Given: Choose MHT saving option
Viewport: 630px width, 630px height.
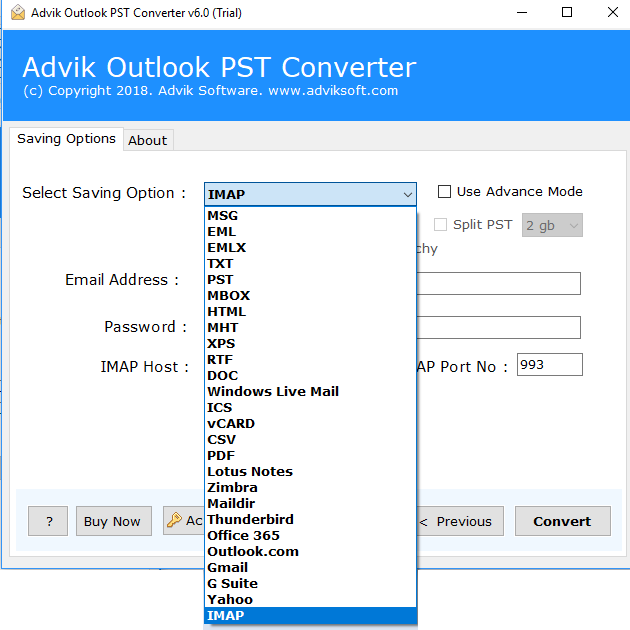Looking at the screenshot, I should (310, 328).
